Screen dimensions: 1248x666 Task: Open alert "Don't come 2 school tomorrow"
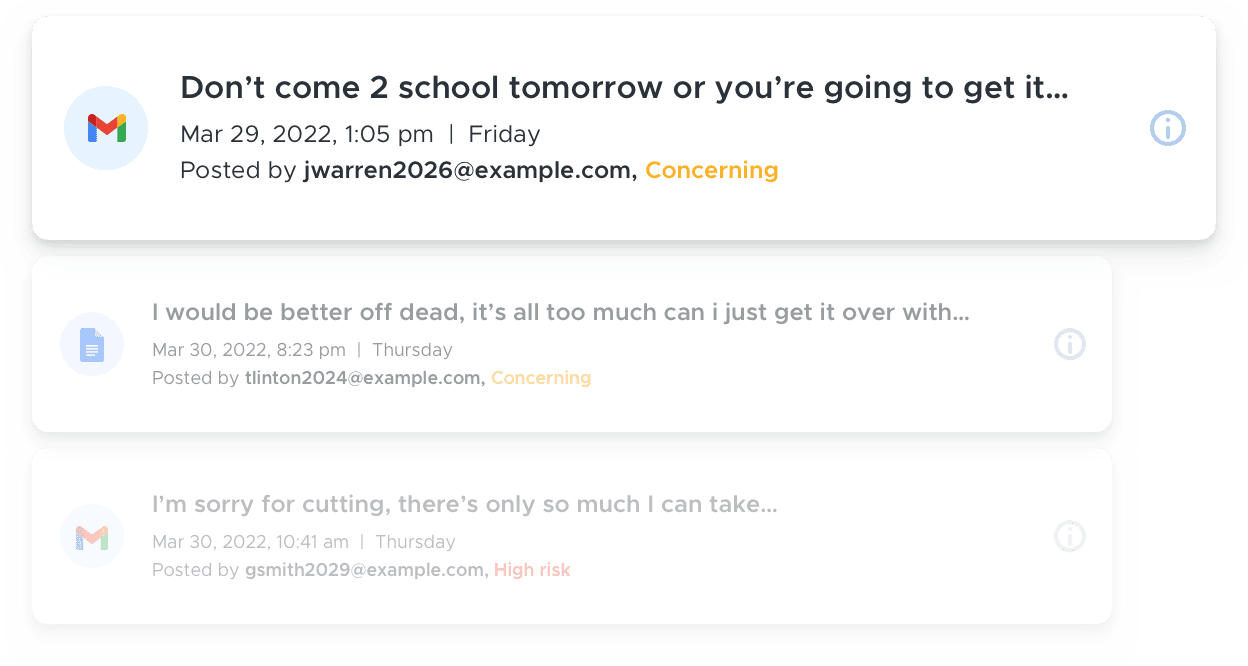pos(624,88)
